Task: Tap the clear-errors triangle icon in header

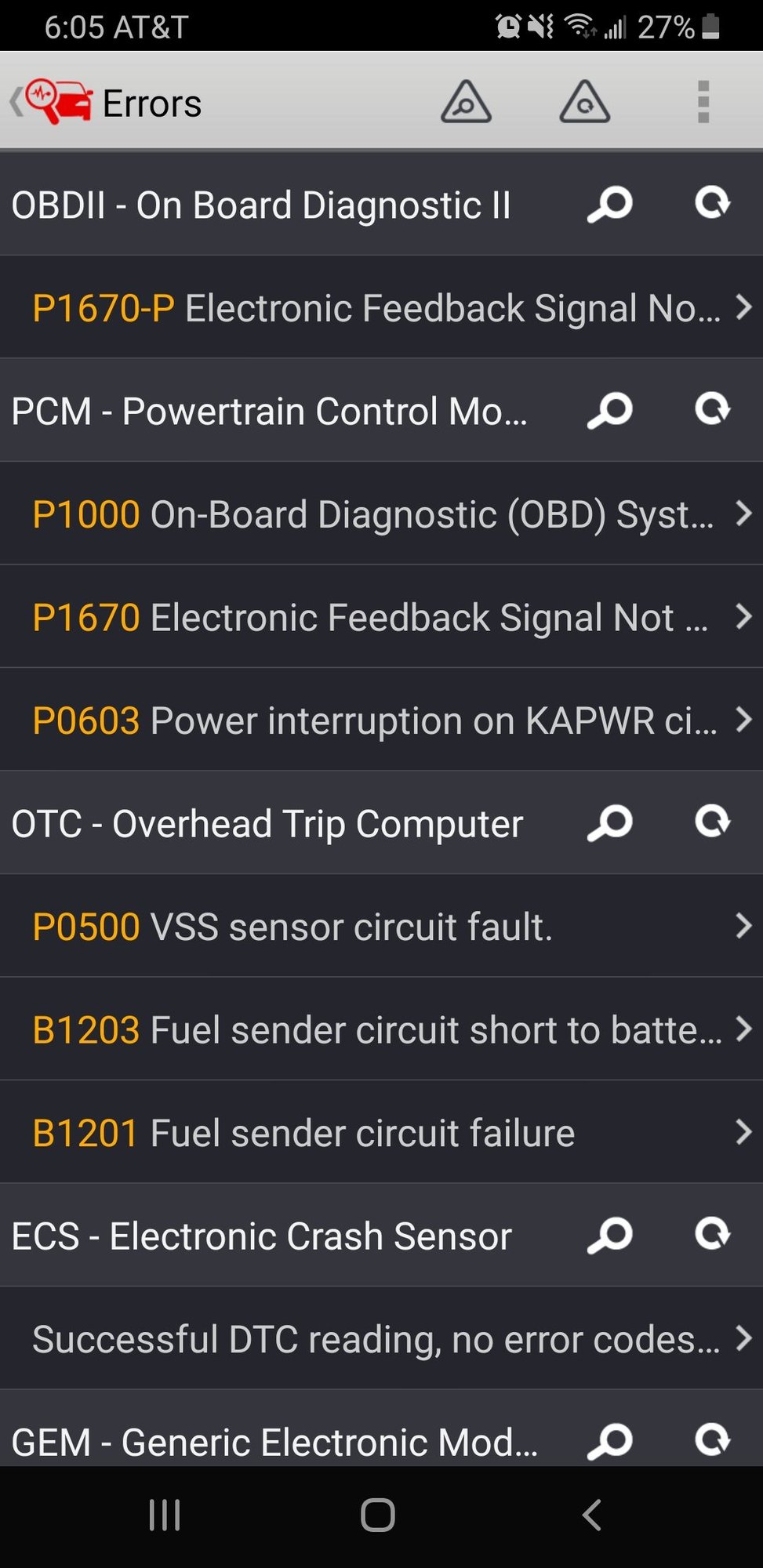Action: 584,103
